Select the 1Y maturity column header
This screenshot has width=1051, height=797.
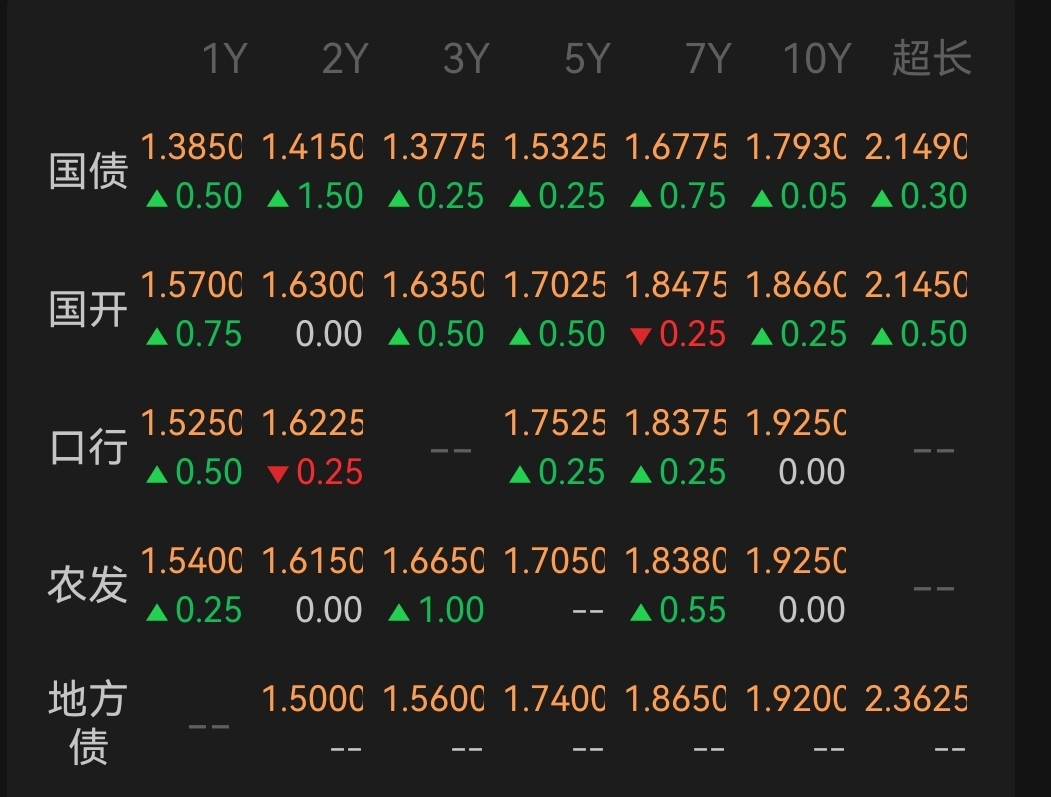224,60
